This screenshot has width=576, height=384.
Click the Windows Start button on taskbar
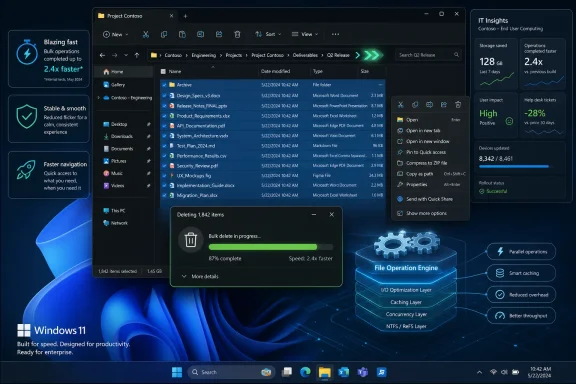[x=177, y=372]
